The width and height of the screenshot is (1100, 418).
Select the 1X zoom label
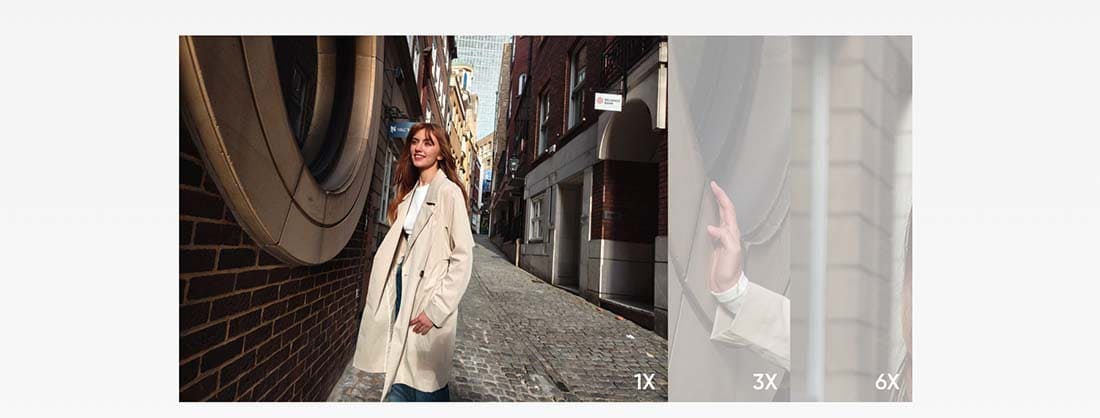coord(644,382)
